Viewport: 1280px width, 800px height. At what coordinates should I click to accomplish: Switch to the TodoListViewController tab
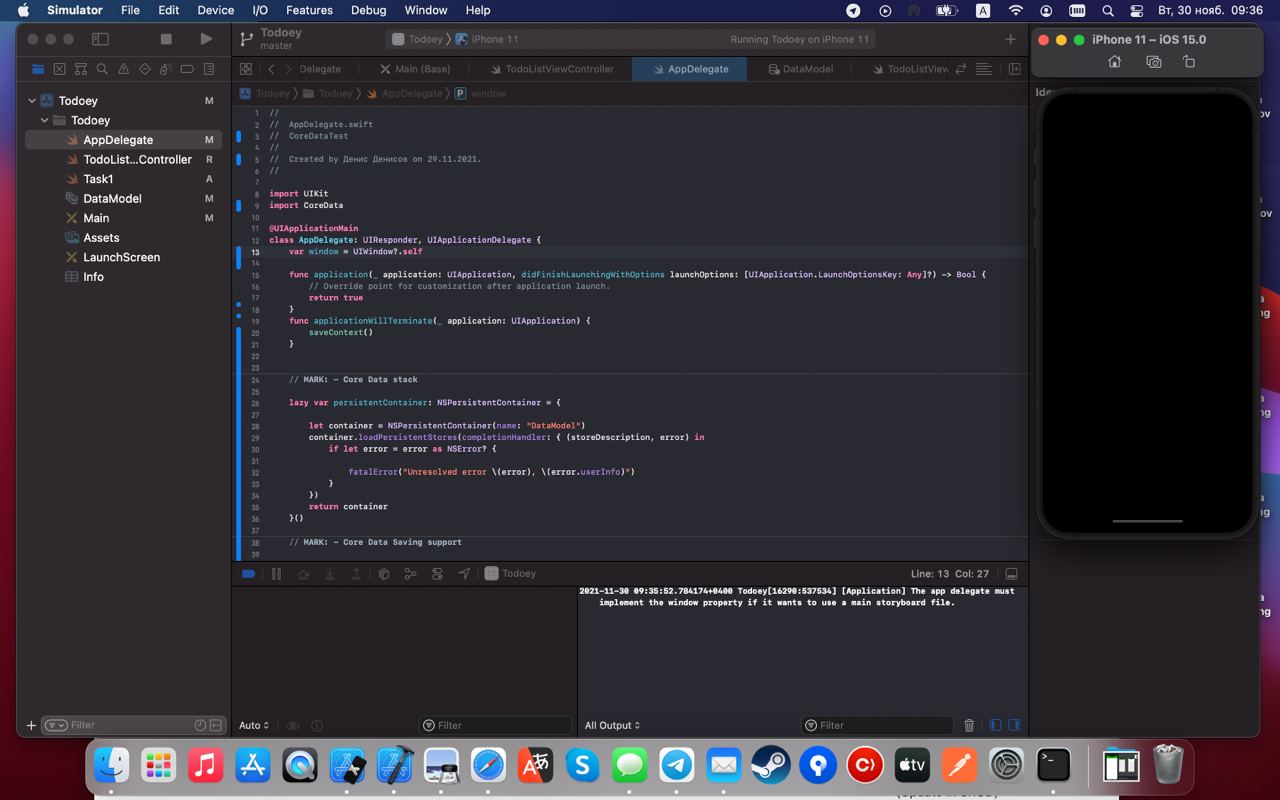(551, 69)
